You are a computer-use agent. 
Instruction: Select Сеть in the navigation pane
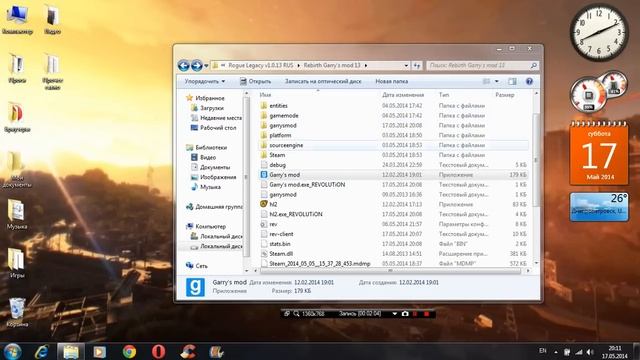(x=201, y=266)
